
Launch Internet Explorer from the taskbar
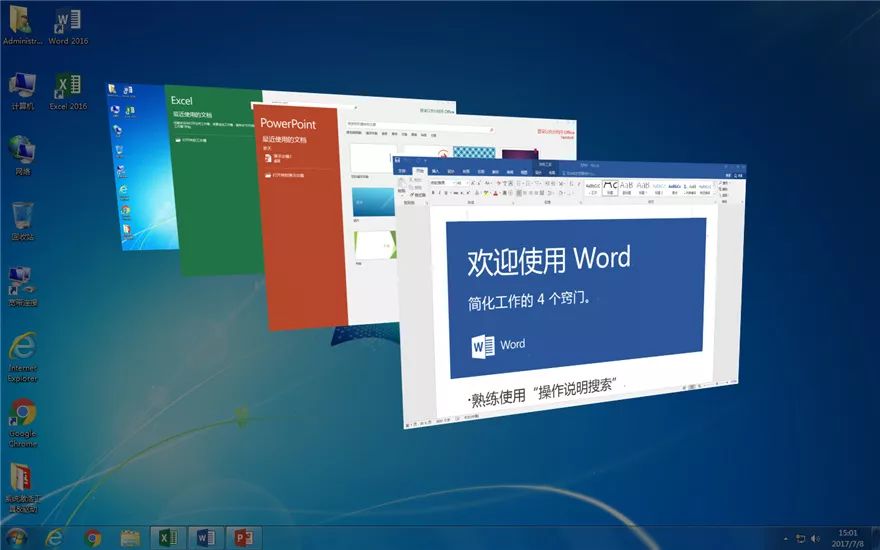tap(54, 538)
